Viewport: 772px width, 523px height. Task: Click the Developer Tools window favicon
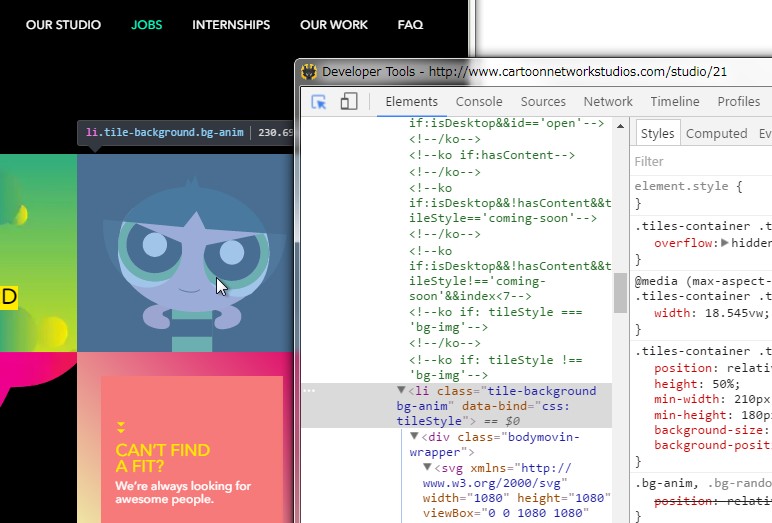[309, 72]
